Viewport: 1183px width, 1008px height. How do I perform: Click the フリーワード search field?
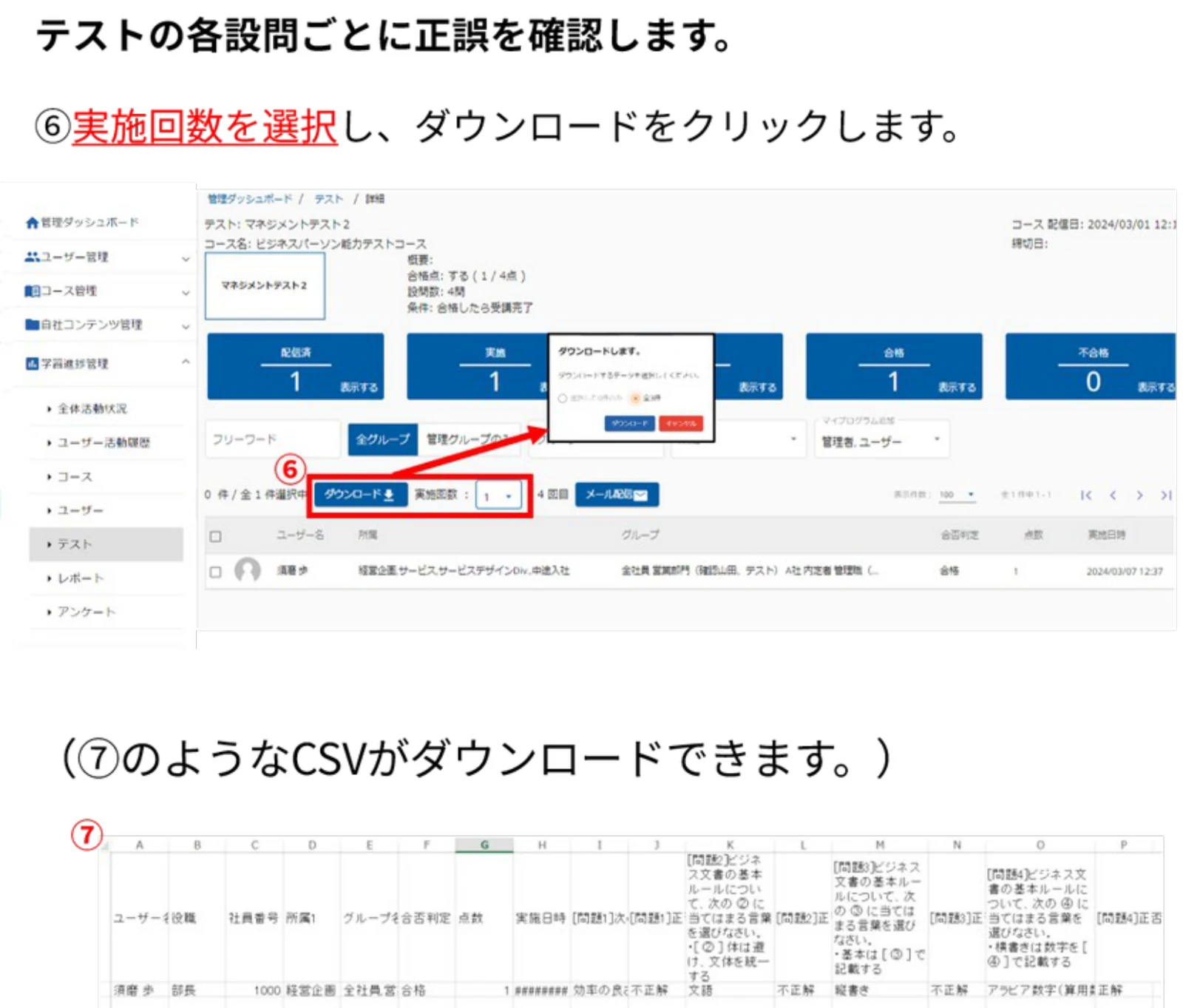[273, 439]
